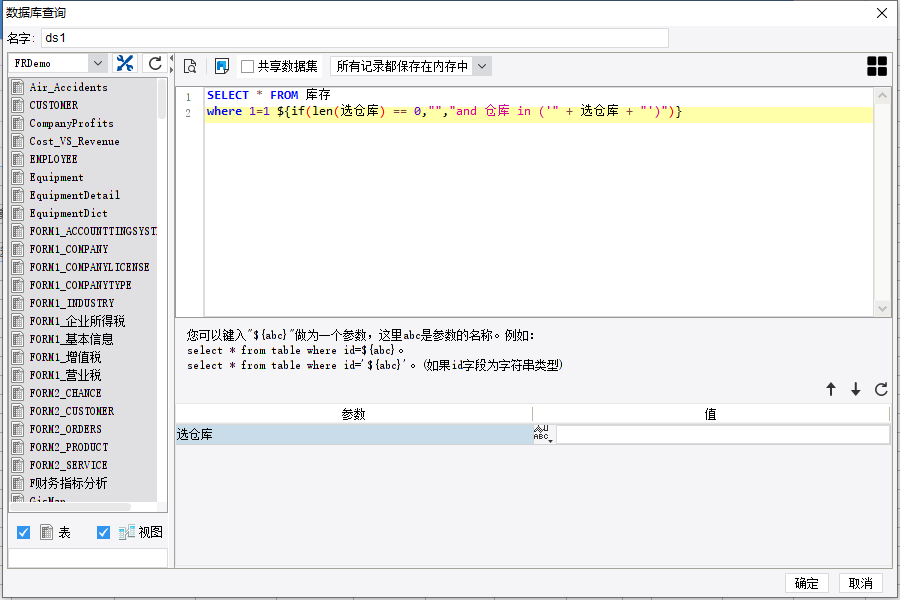Click the 名字 input field ds1
Image resolution: width=900 pixels, height=600 pixels.
point(355,38)
